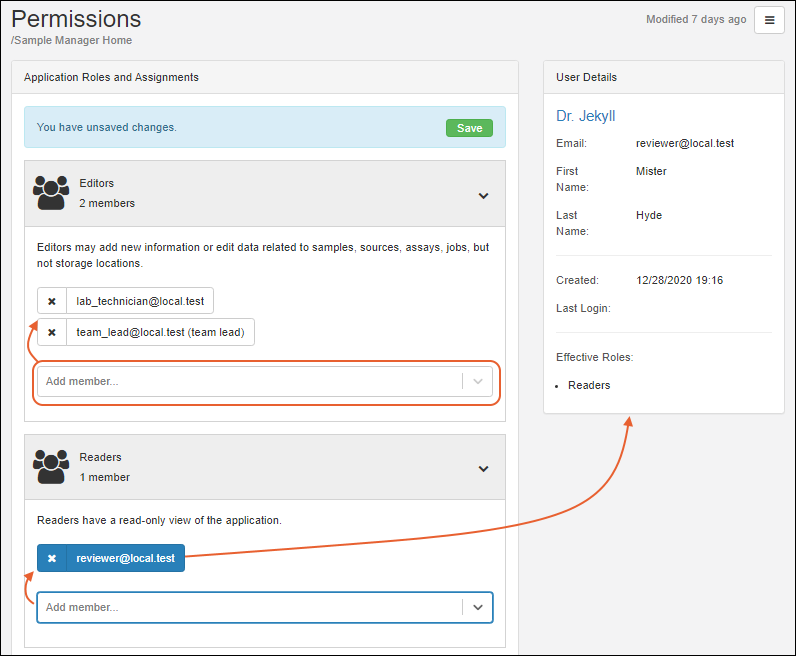Click the Sample Manager Home breadcrumb path
The height and width of the screenshot is (656, 796).
click(72, 40)
